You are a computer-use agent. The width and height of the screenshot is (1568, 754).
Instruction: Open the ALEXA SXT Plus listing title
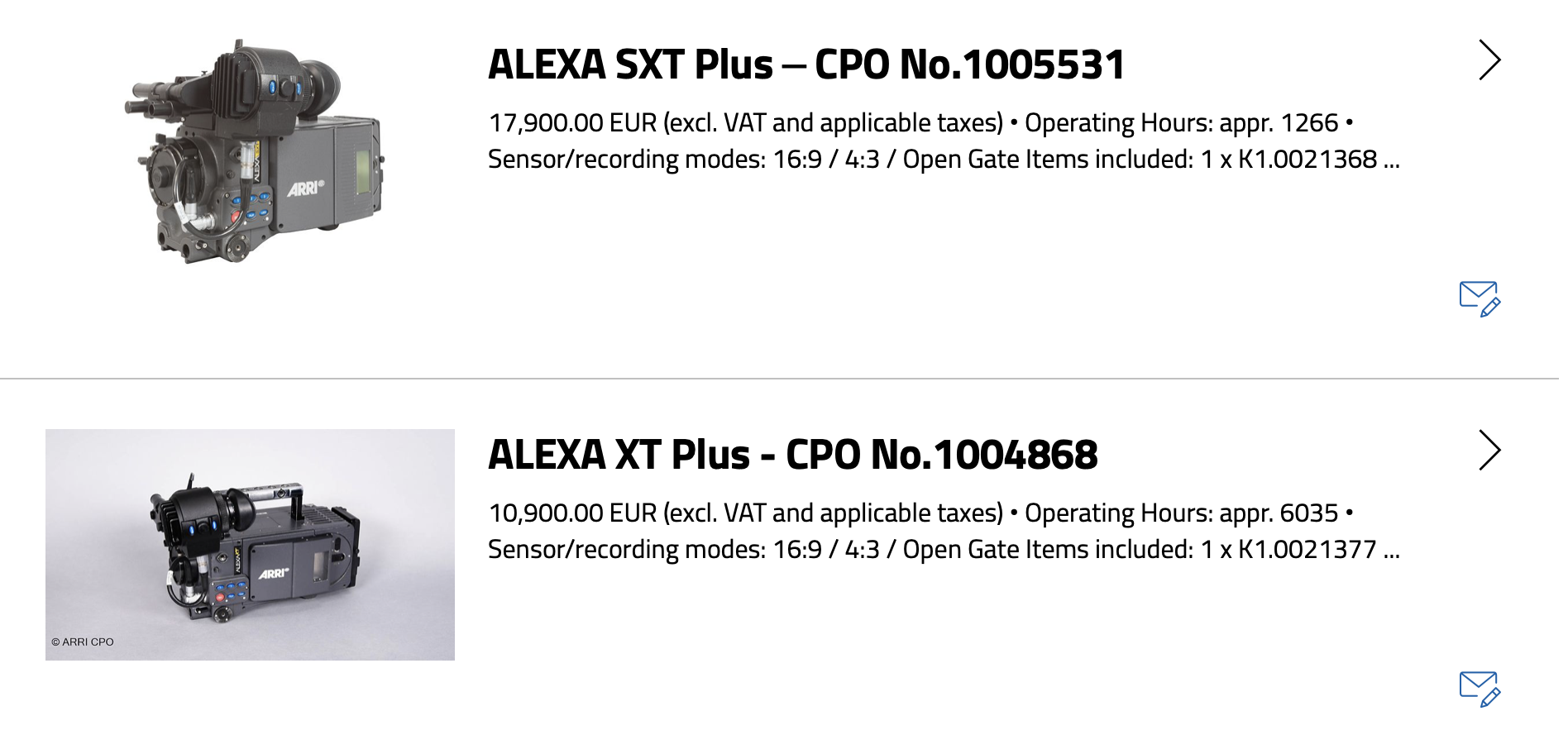(630, 65)
